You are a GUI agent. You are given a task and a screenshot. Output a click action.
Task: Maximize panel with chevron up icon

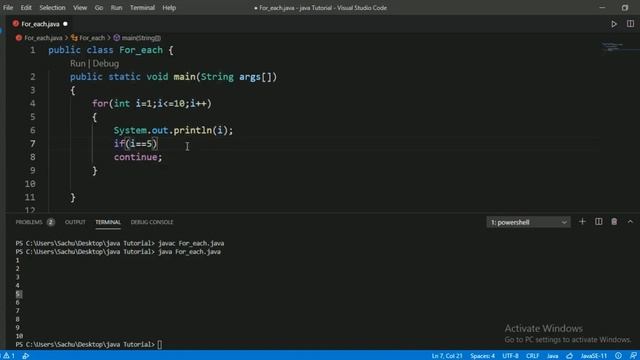click(630, 222)
